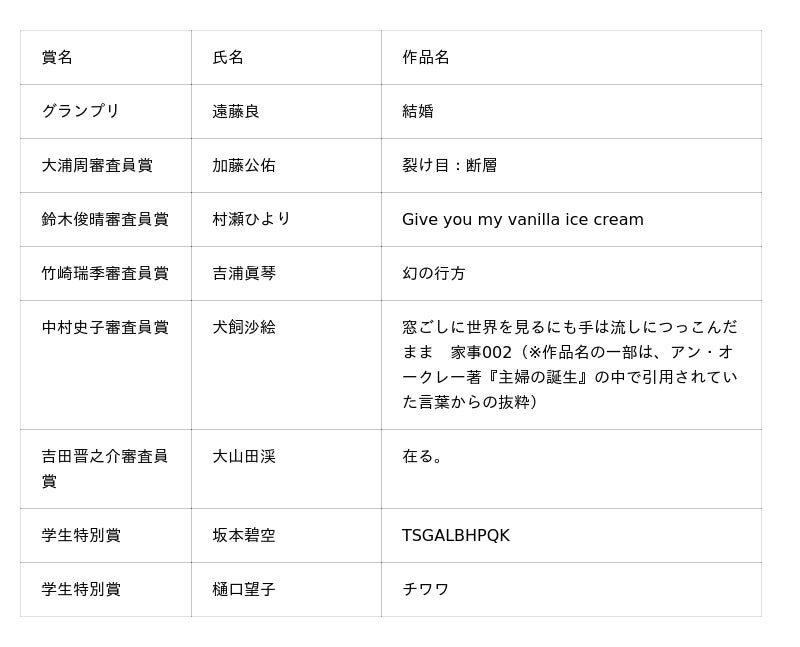Screen dimensions: 800x647
Task: Click the 賞名 column header
Action: click(57, 58)
